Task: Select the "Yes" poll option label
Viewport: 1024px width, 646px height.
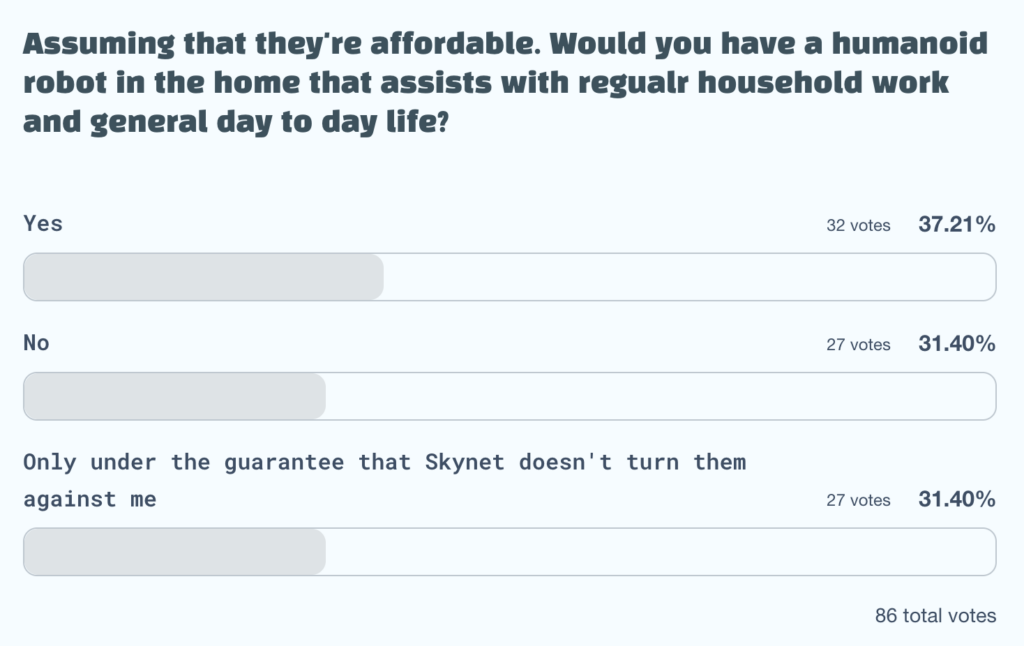Action: [43, 224]
